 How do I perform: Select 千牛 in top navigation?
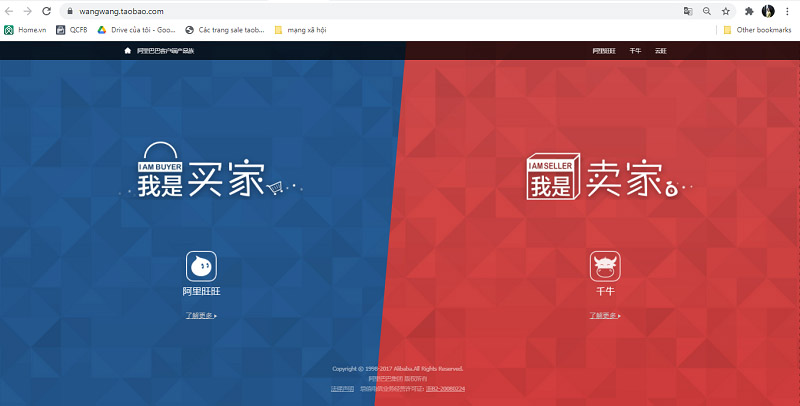[635, 50]
